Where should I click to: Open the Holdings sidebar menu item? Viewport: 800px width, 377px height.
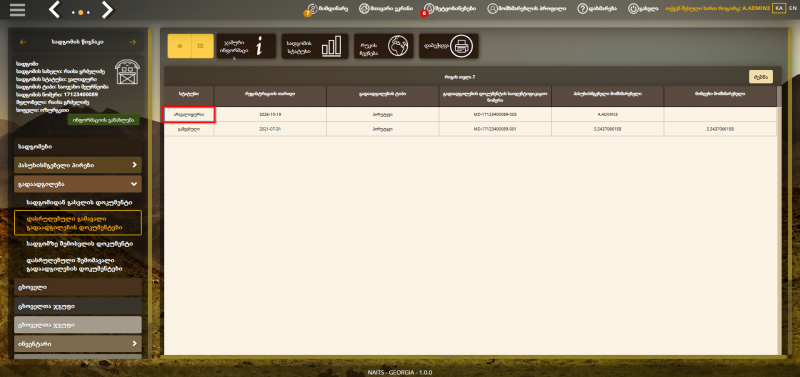[78, 147]
